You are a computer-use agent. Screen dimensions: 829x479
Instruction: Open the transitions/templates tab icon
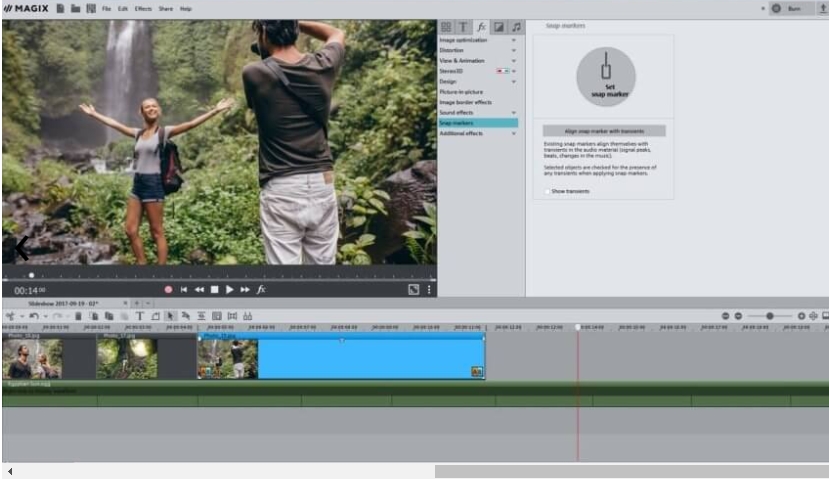(499, 26)
